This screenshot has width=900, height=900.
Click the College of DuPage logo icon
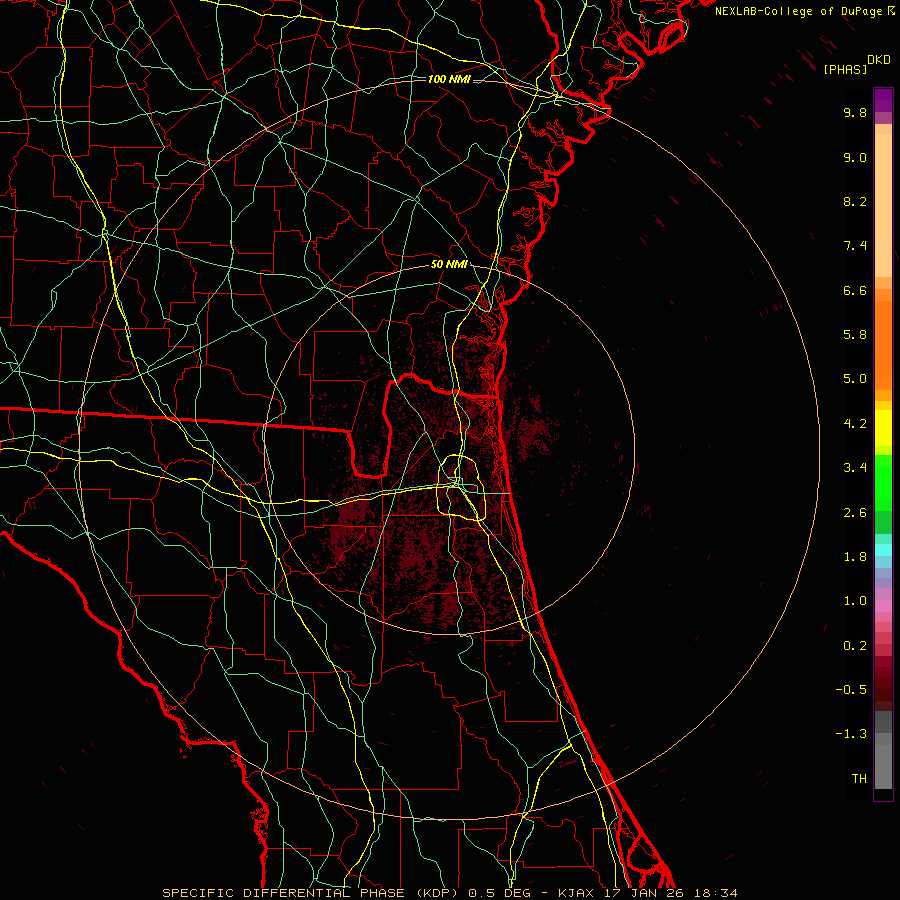pyautogui.click(x=889, y=11)
